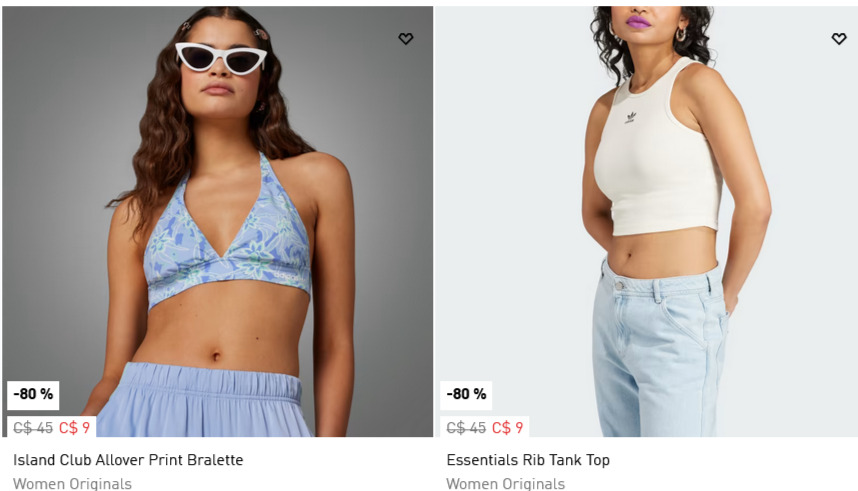
Task: Add Island Club Bralette to wishlist heart
Action: click(405, 39)
